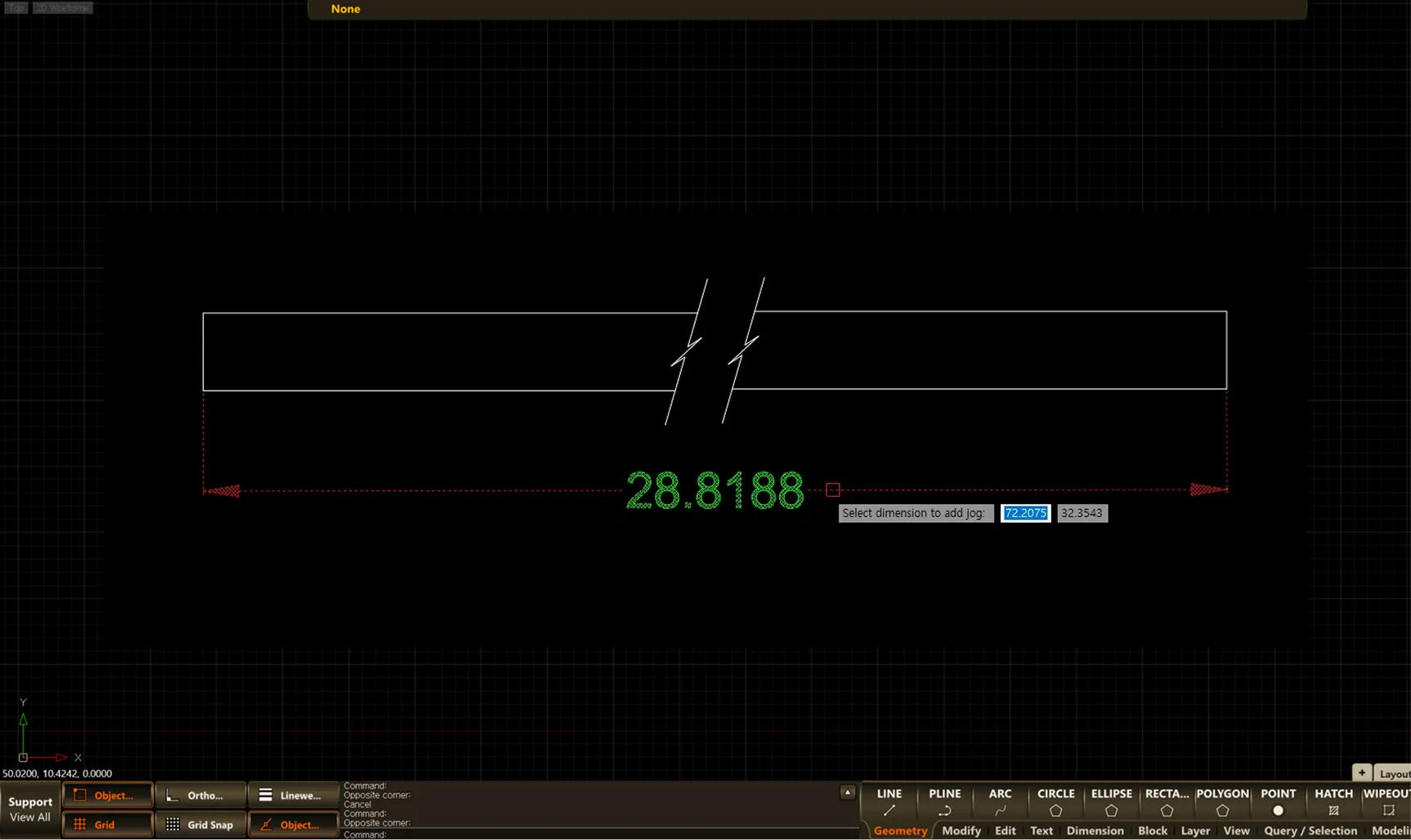Open the Modify tab
1411x840 pixels.
point(961,830)
